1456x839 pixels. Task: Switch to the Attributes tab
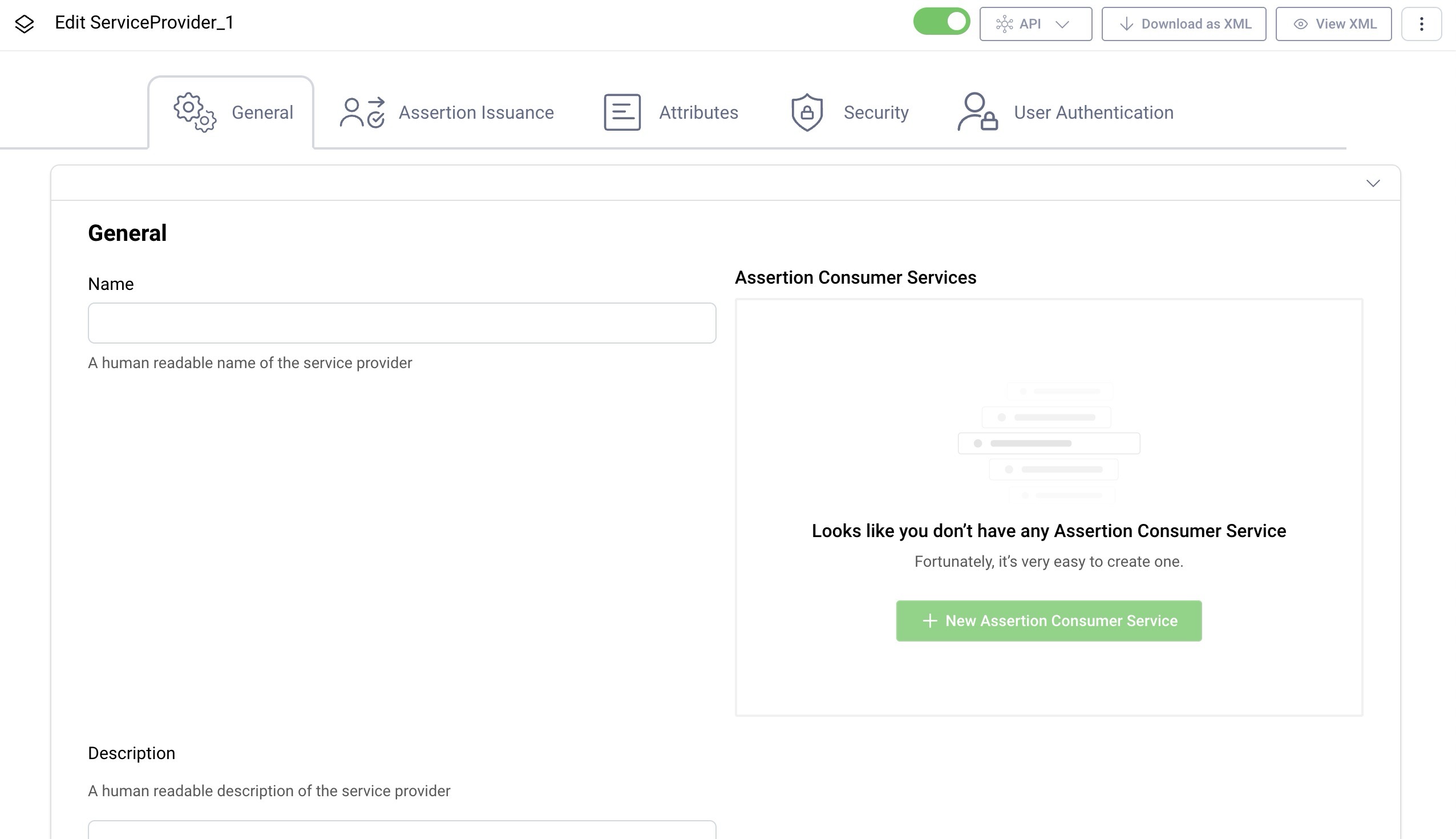coord(699,112)
